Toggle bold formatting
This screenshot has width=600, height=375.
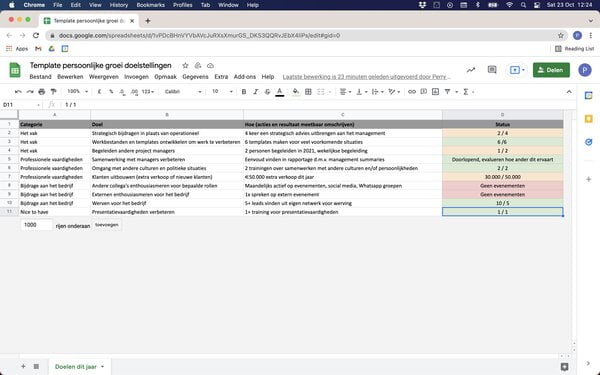click(x=244, y=92)
